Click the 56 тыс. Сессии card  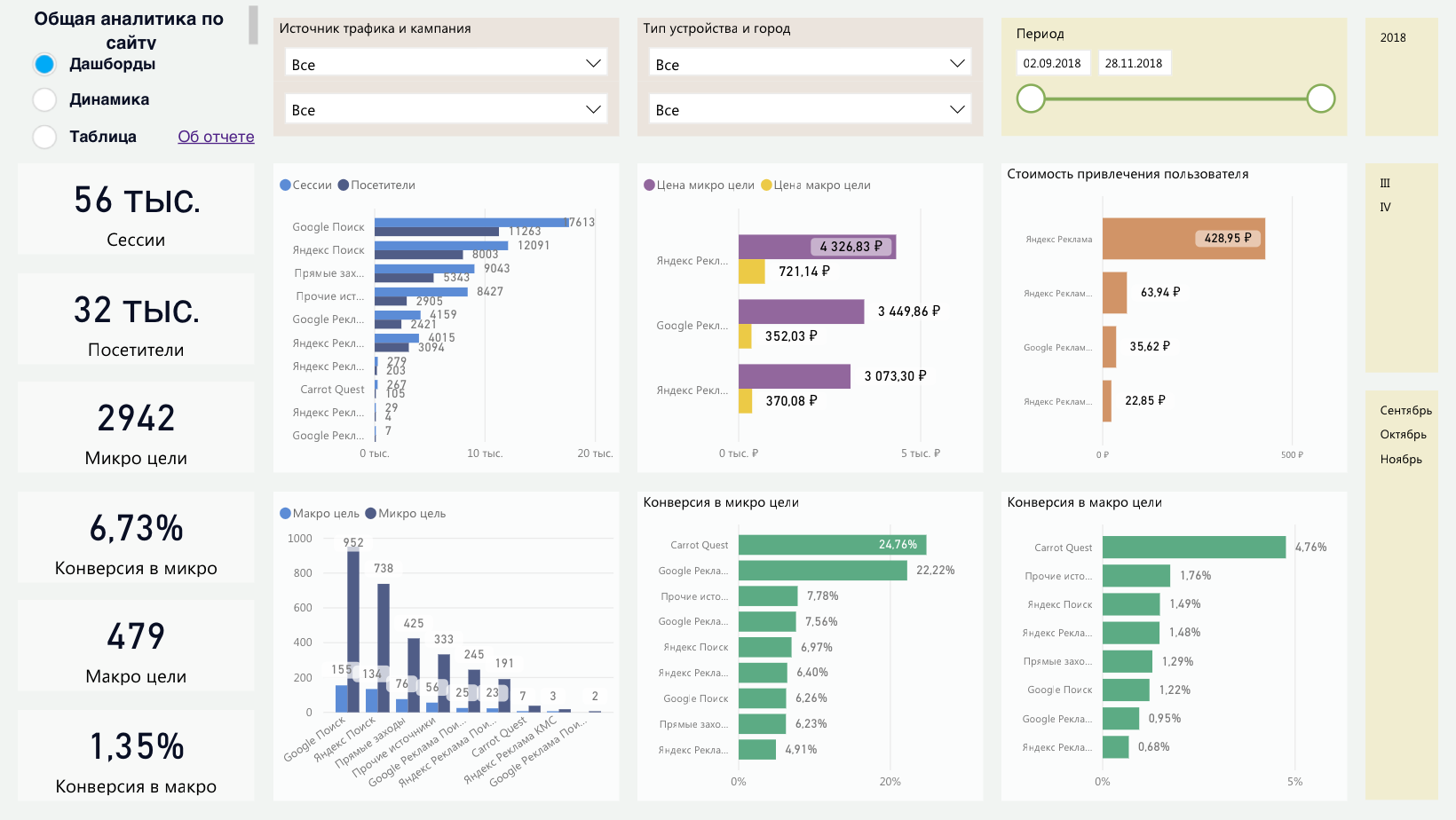click(x=136, y=209)
